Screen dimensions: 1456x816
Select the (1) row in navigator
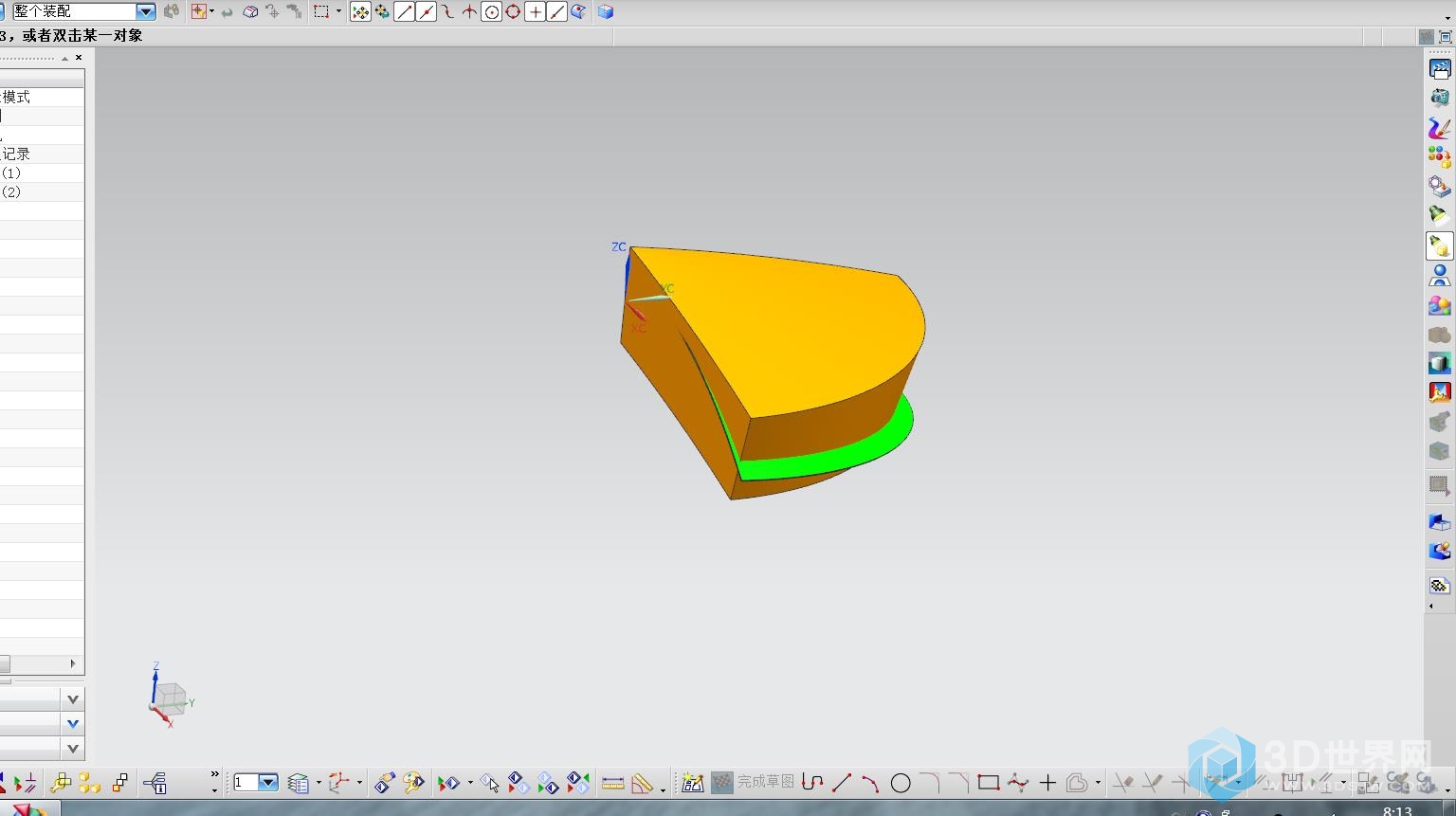(42, 172)
